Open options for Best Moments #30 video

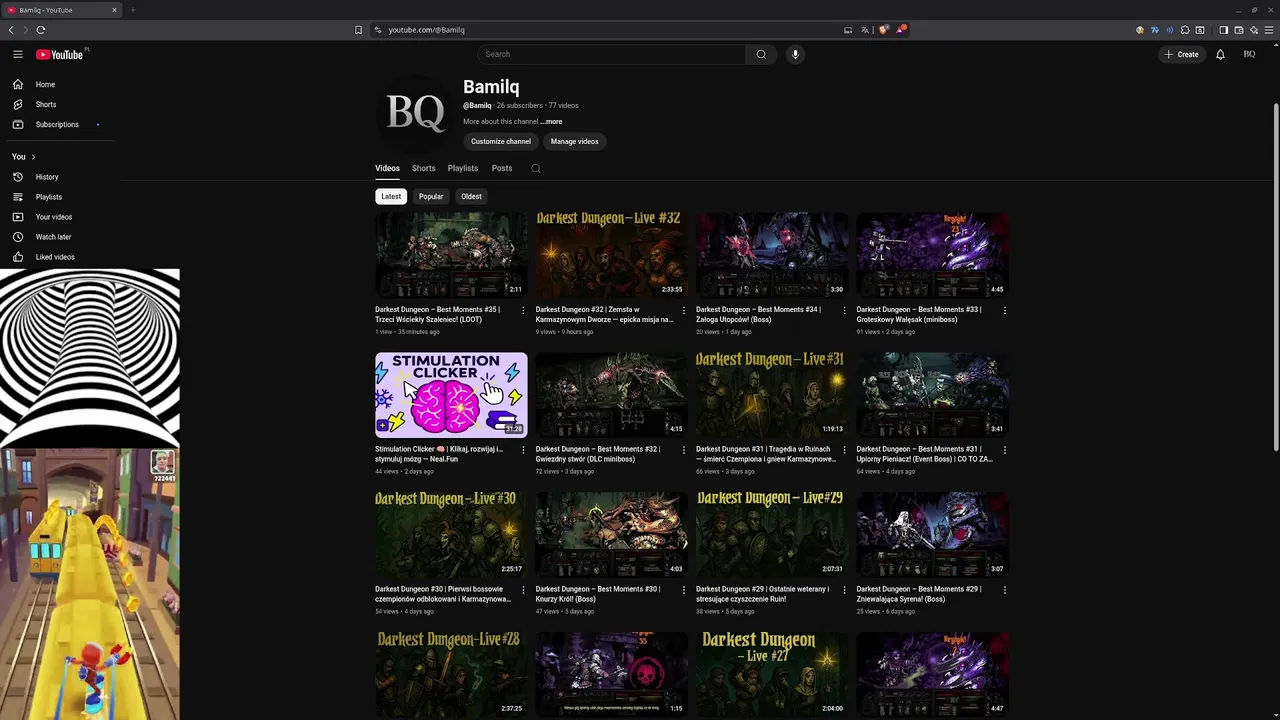684,590
